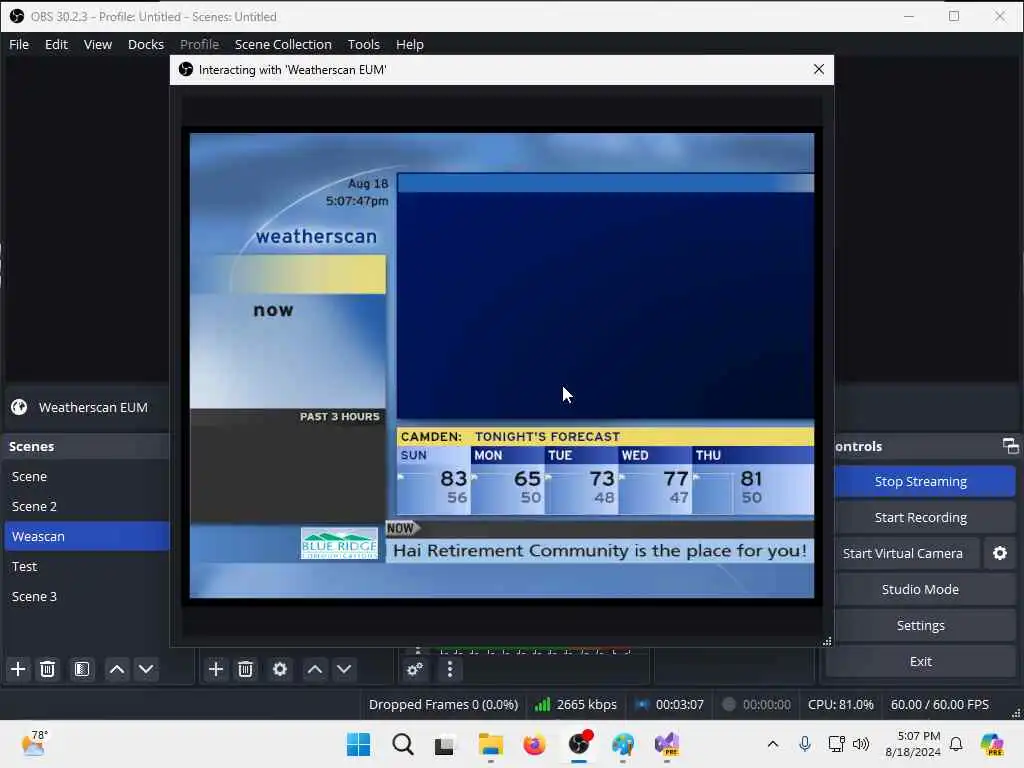The width and height of the screenshot is (1024, 768).
Task: Click the Exit button
Action: tap(920, 661)
